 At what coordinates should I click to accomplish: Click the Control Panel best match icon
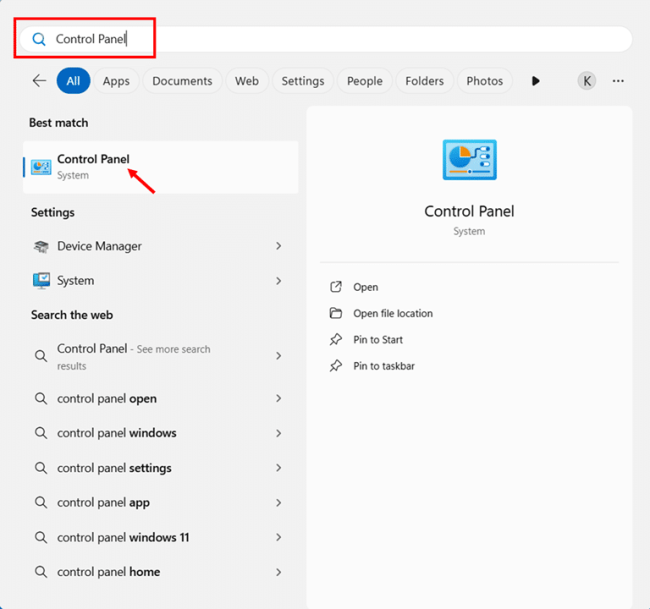tap(41, 167)
